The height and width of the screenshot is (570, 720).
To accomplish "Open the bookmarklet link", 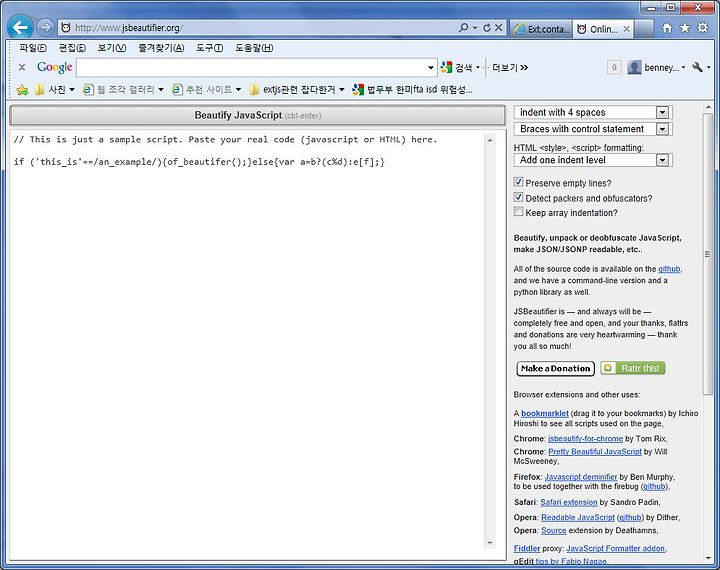I will click(545, 413).
